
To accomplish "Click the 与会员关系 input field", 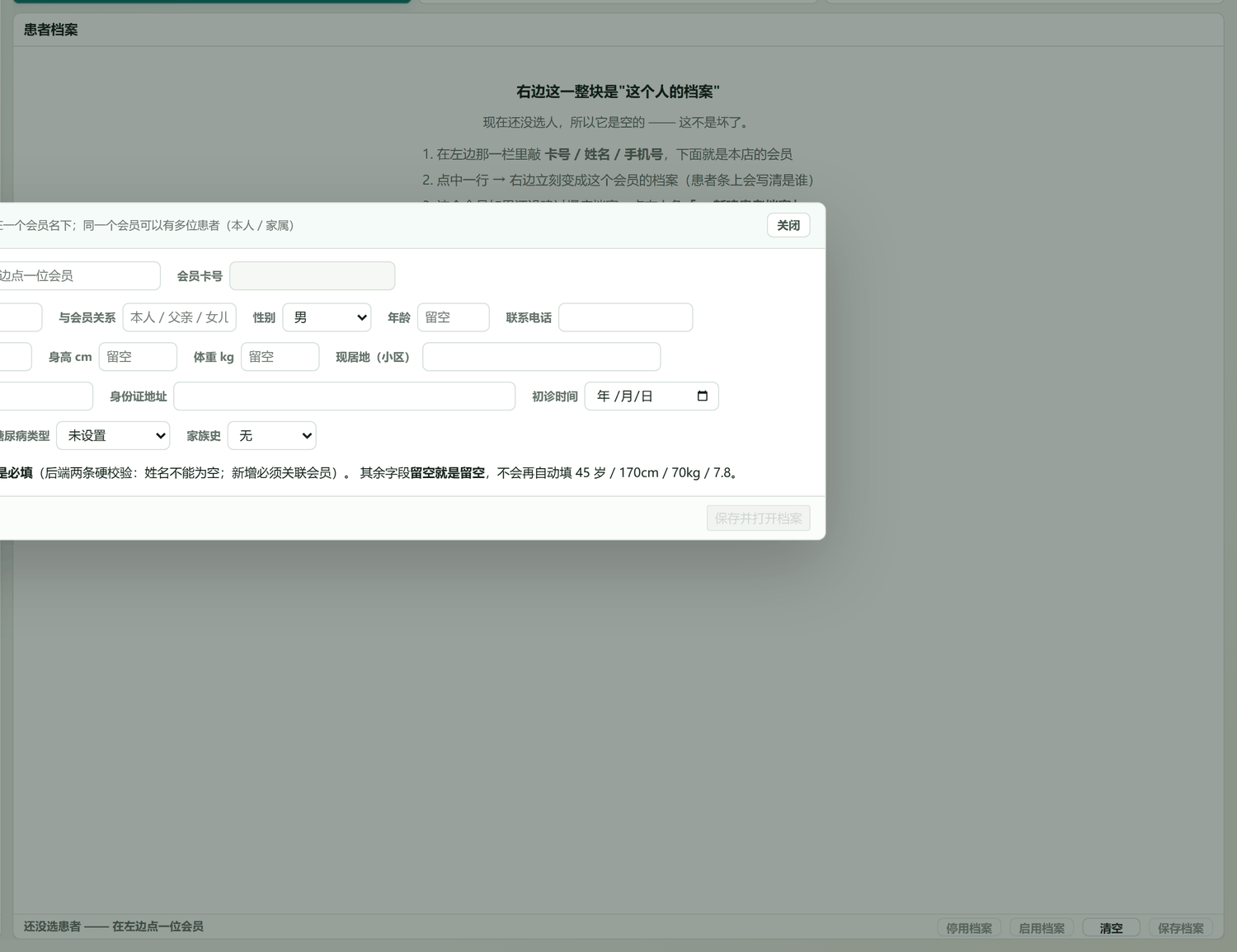I will coord(180,317).
